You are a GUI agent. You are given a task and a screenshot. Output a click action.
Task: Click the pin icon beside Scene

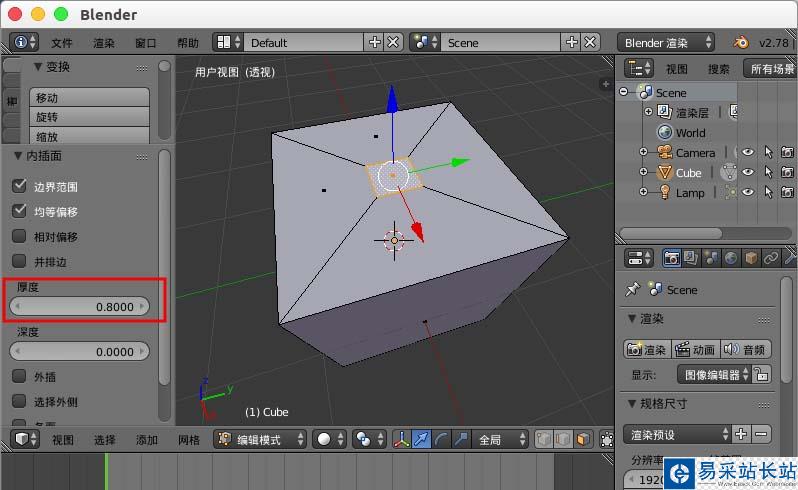631,289
